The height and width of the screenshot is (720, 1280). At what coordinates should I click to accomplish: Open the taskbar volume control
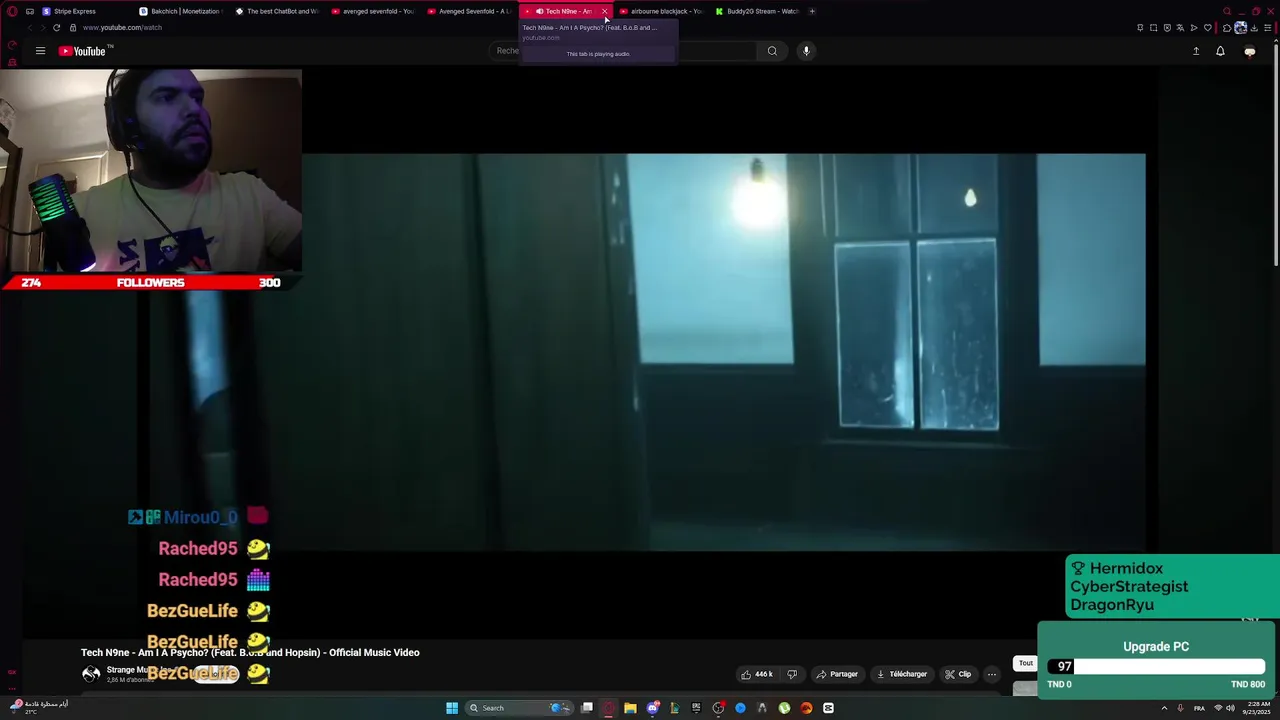[1230, 708]
